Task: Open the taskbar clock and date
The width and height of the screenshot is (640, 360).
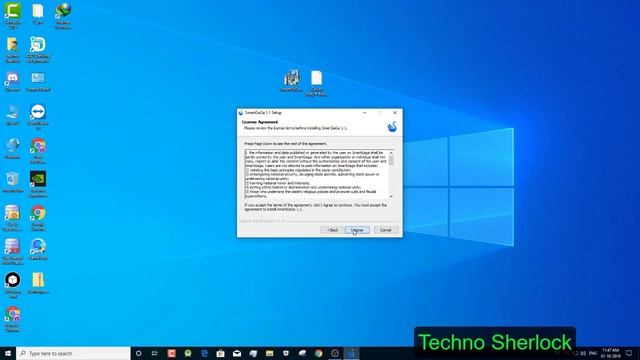Action: 611,353
